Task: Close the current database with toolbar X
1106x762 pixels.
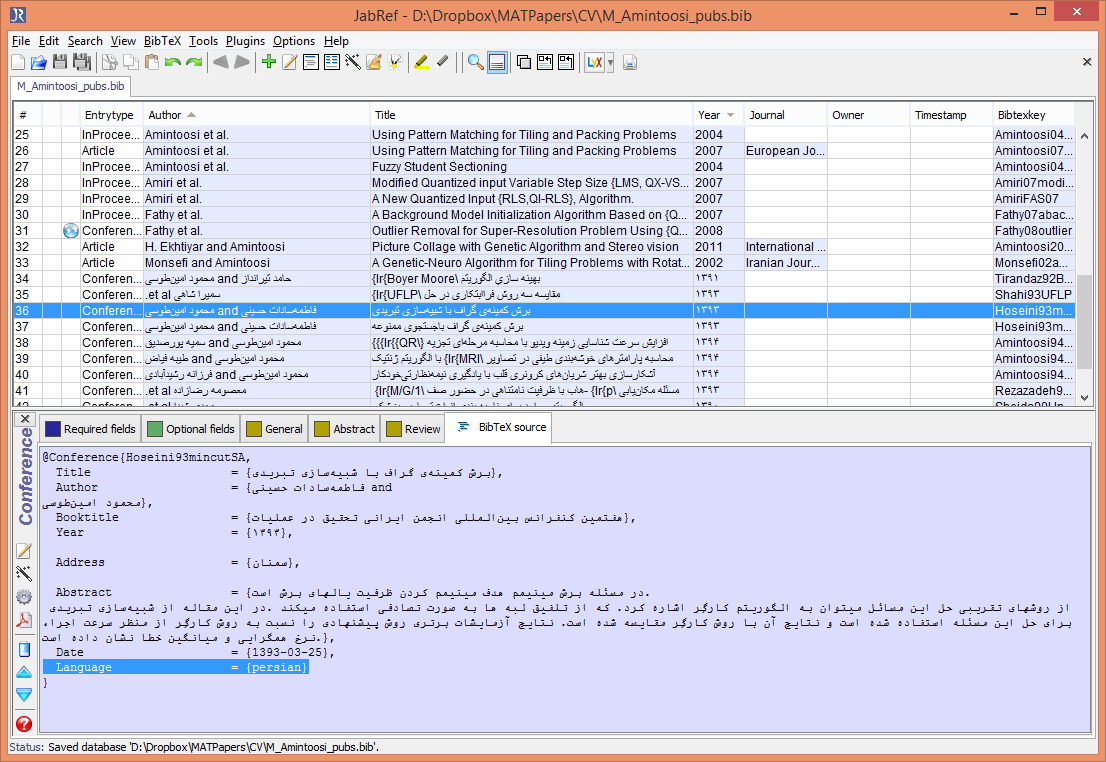Action: (1087, 62)
